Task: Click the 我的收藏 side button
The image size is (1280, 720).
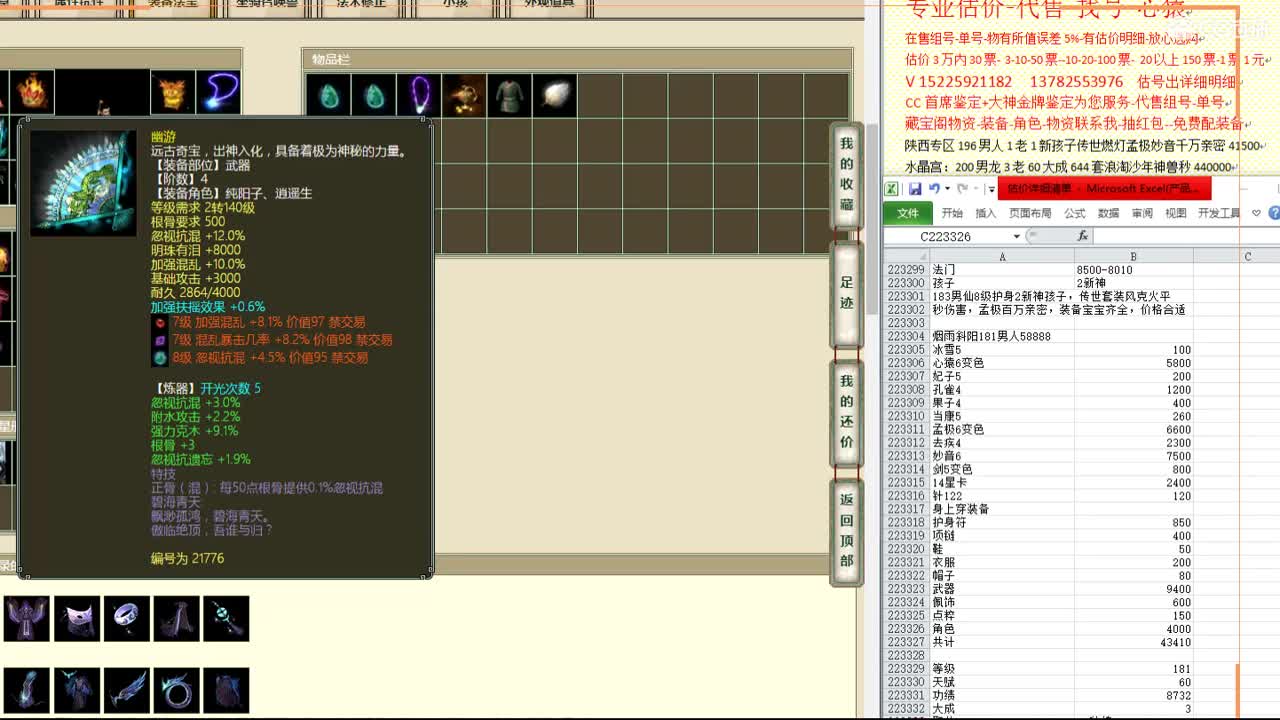Action: coord(846,176)
